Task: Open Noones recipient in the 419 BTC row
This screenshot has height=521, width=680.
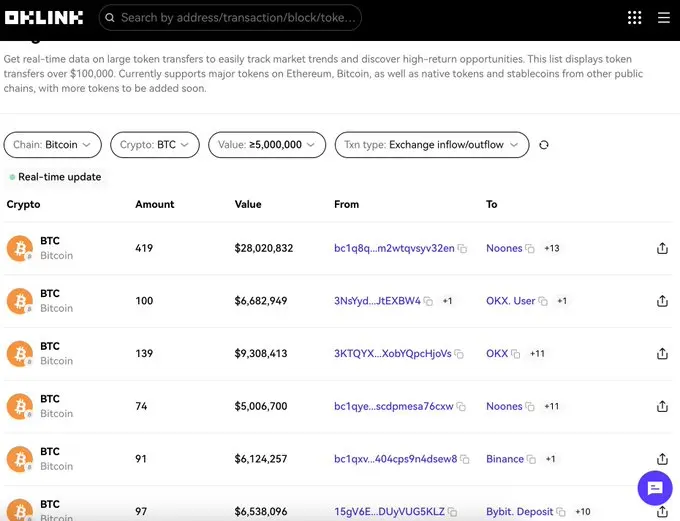Action: [504, 248]
